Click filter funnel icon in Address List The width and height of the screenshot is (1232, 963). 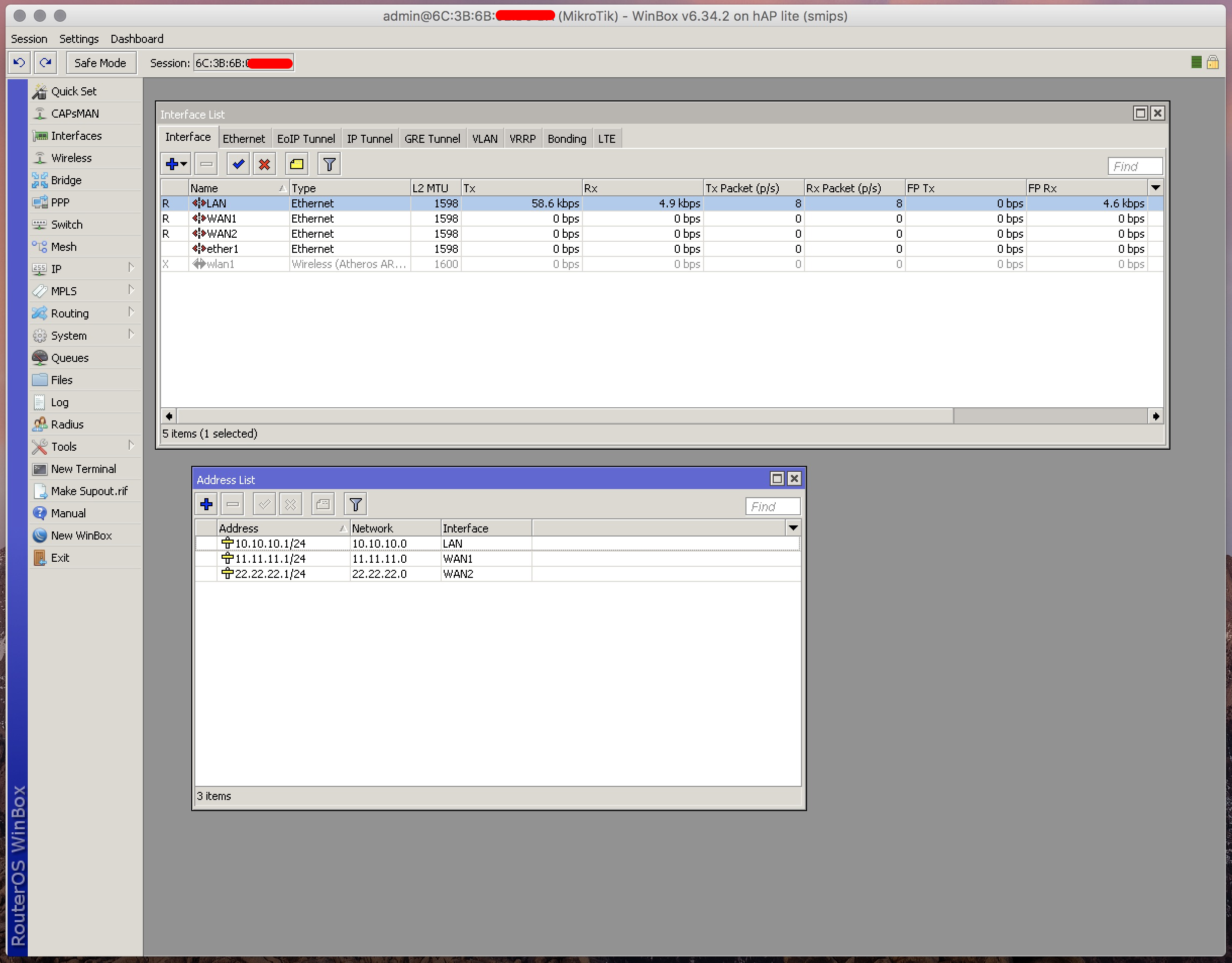355,504
